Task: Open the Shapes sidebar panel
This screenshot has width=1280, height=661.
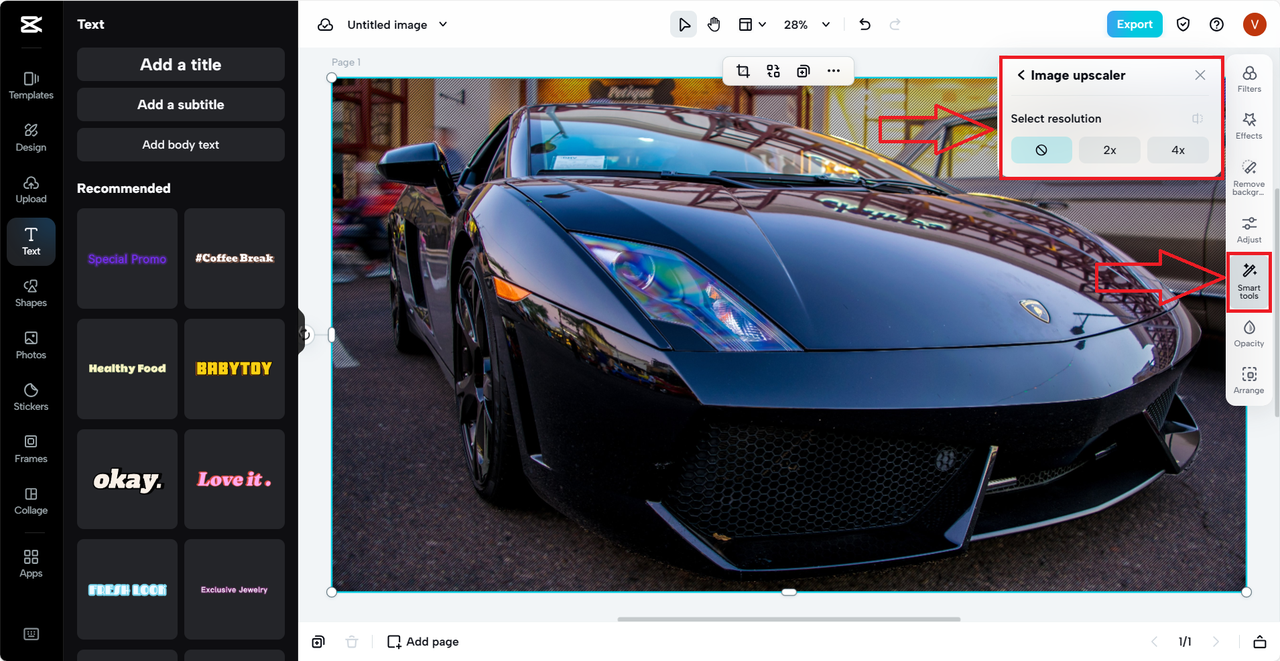Action: point(31,293)
